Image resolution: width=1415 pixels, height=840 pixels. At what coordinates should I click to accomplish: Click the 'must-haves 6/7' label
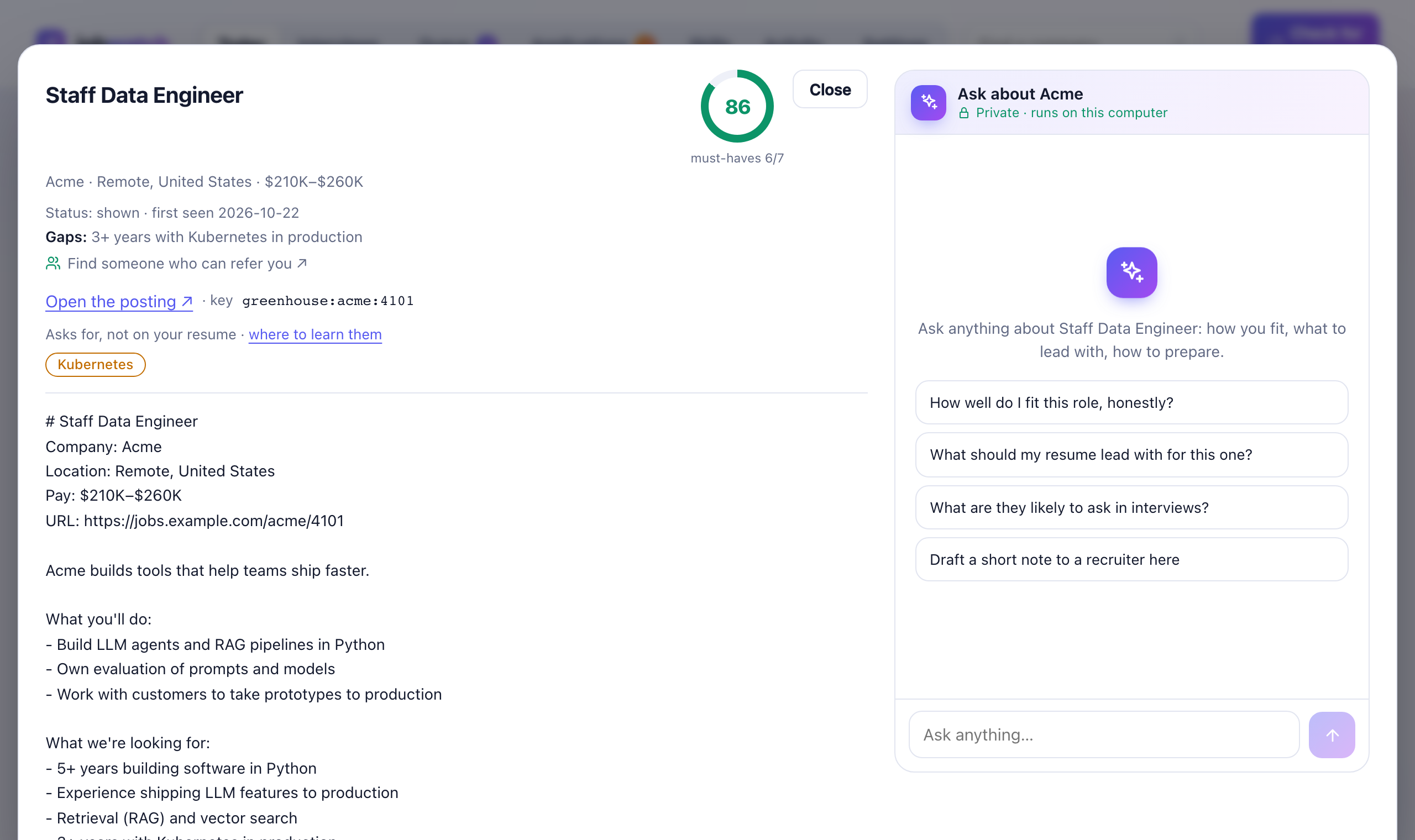click(x=737, y=158)
